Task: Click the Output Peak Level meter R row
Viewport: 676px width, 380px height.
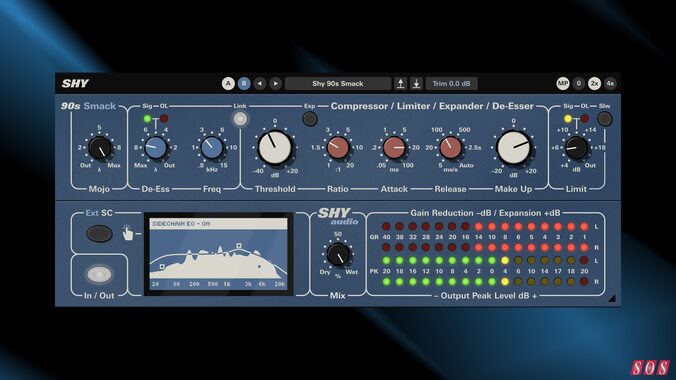Action: [485, 282]
